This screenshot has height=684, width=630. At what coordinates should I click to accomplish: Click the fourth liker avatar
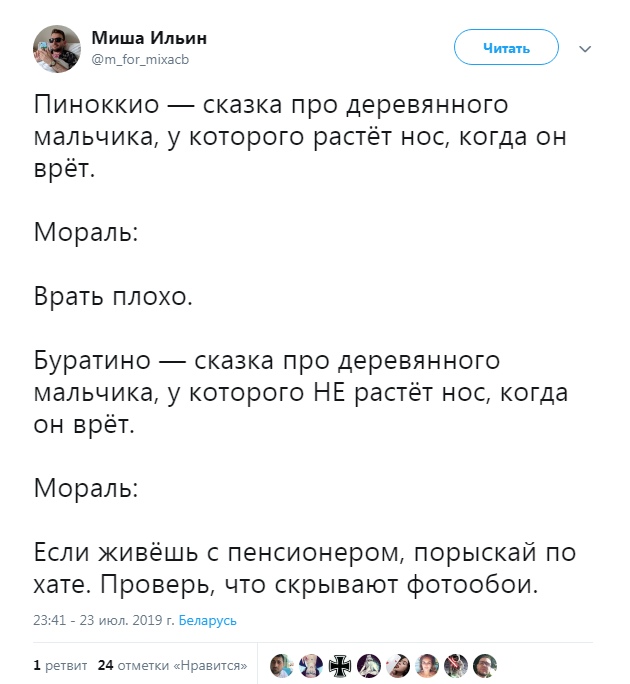(x=369, y=665)
